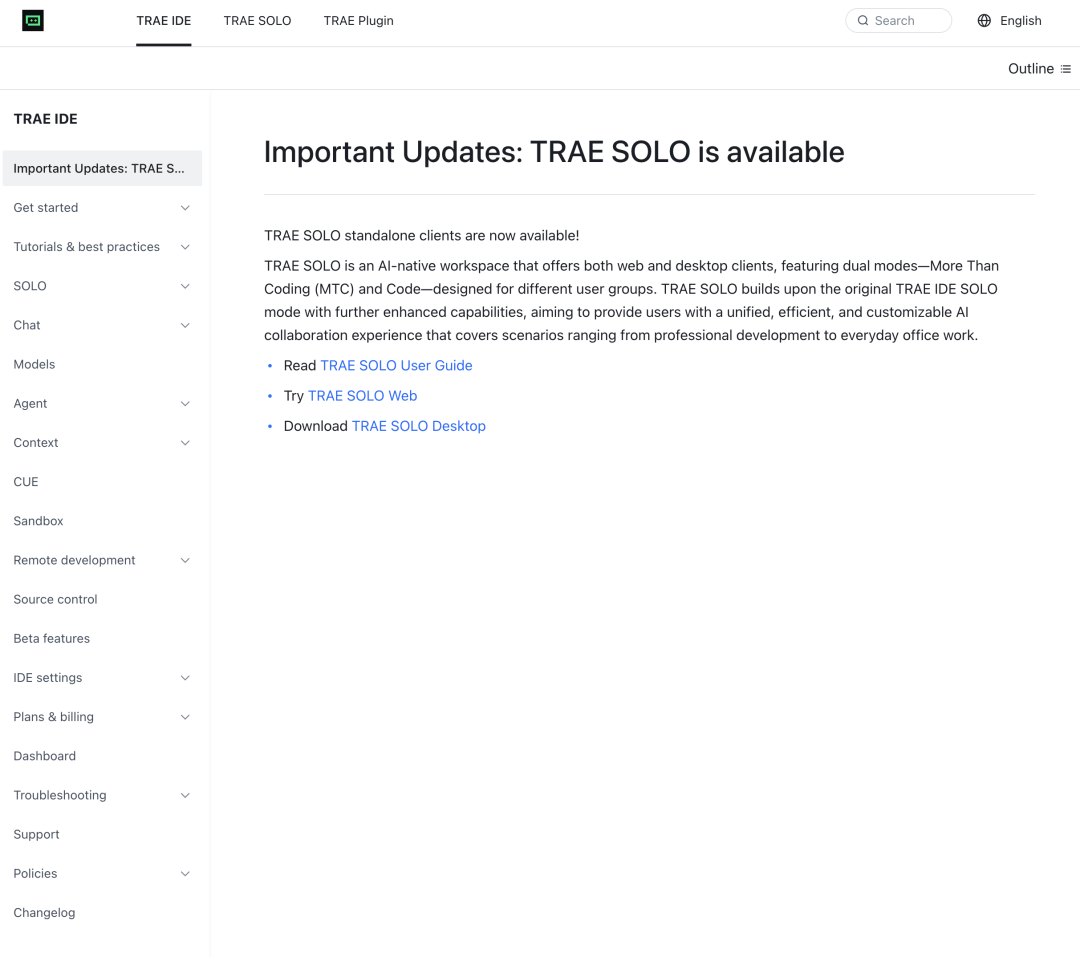Image resolution: width=1080 pixels, height=957 pixels.
Task: Expand the Agent sidebar section
Action: [185, 404]
